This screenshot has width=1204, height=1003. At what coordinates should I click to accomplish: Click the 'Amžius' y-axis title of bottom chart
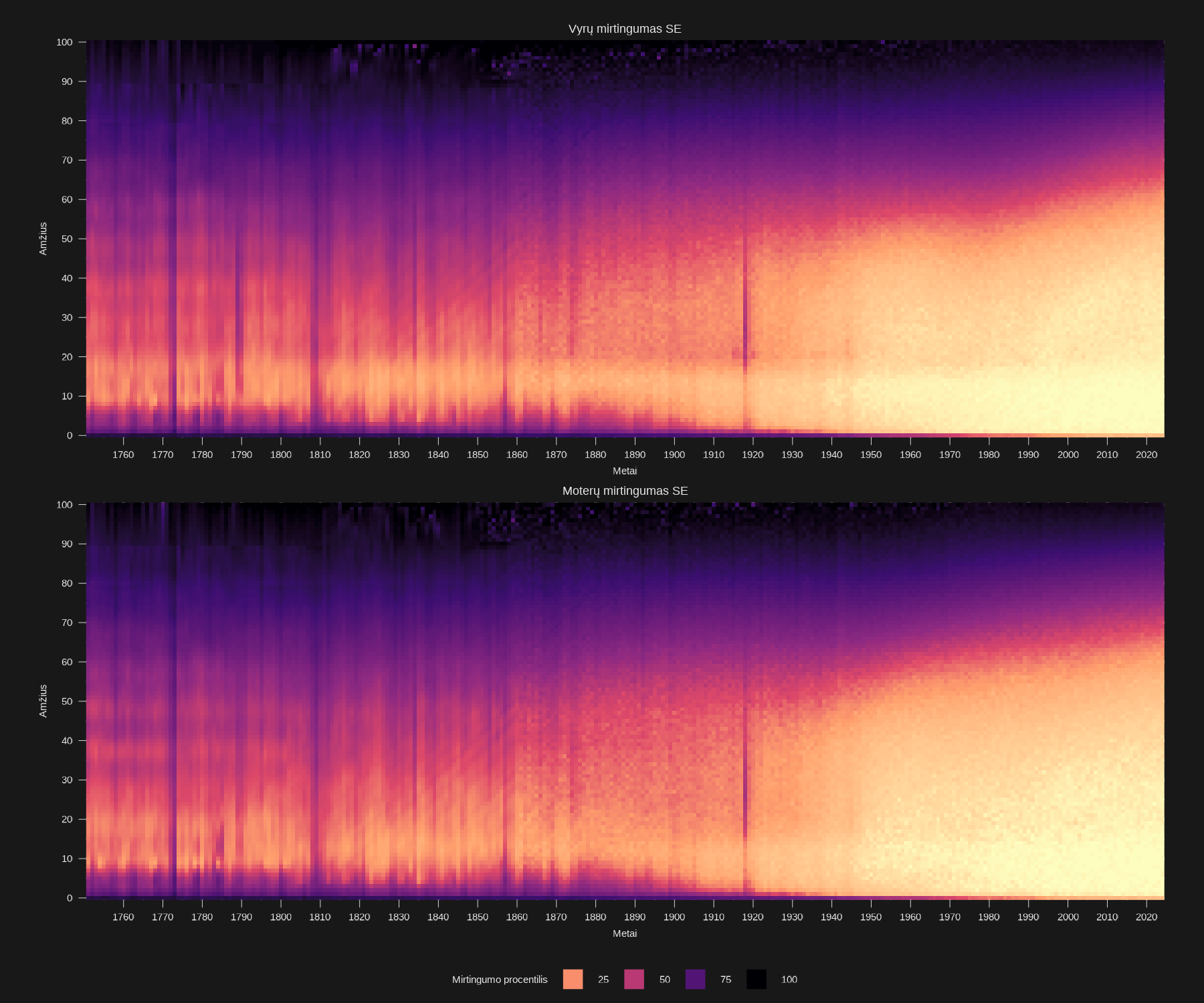[x=43, y=701]
